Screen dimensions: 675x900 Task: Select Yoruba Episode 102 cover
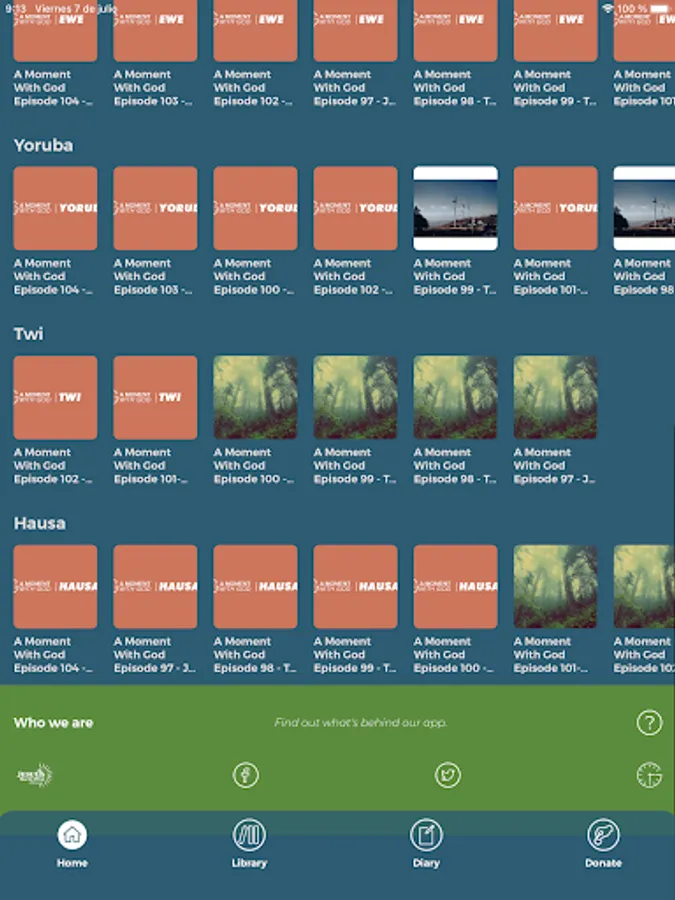pyautogui.click(x=355, y=208)
